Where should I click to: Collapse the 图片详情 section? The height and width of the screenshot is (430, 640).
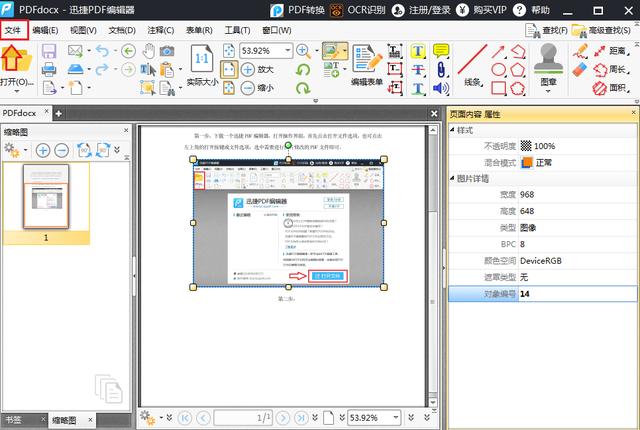(x=452, y=178)
